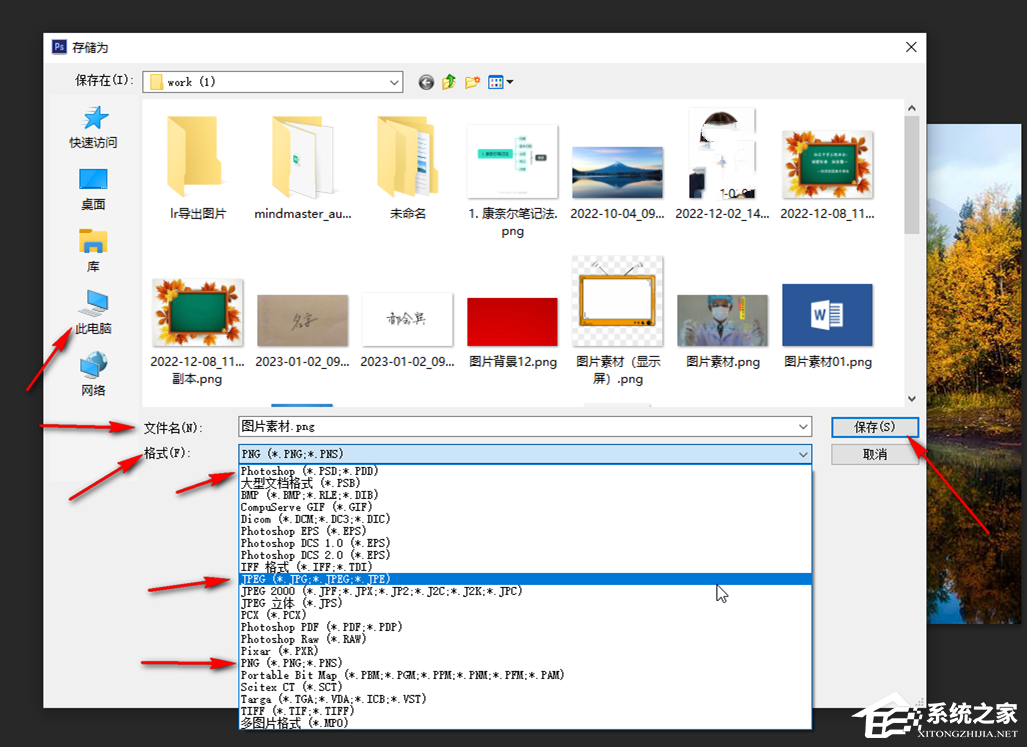Click the 保存(S) save button

tap(874, 427)
